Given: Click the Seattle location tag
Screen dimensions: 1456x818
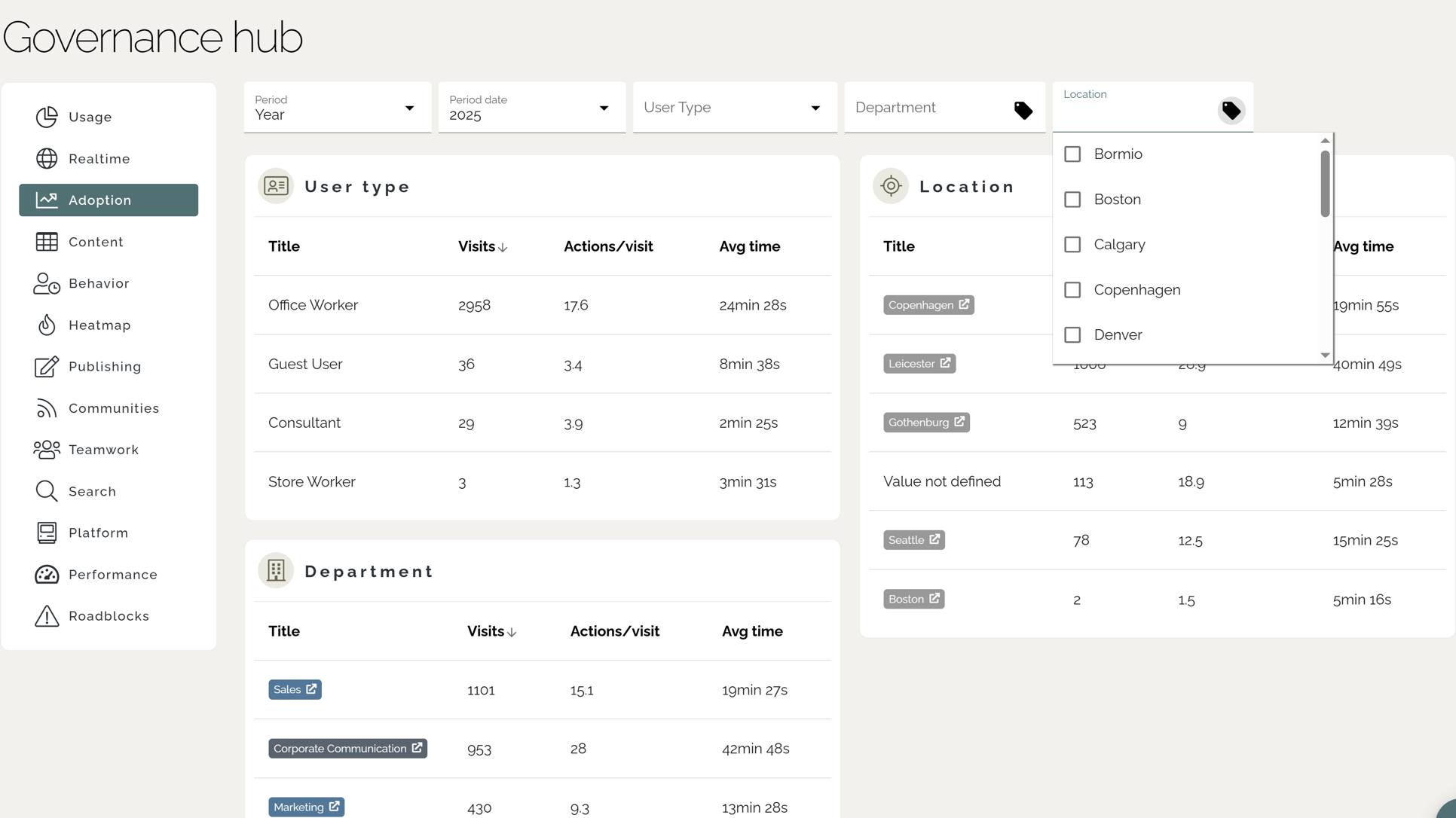Looking at the screenshot, I should click(913, 539).
